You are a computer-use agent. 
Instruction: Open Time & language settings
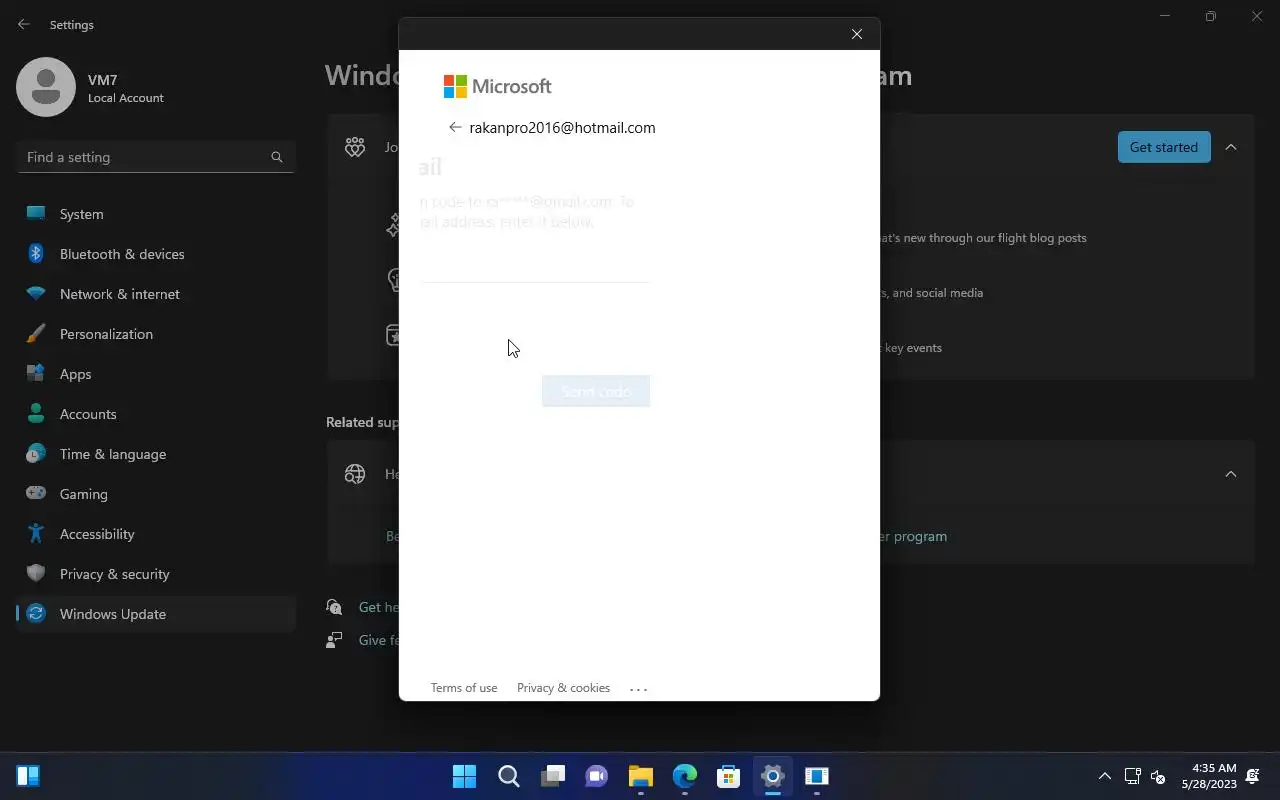pos(156,454)
